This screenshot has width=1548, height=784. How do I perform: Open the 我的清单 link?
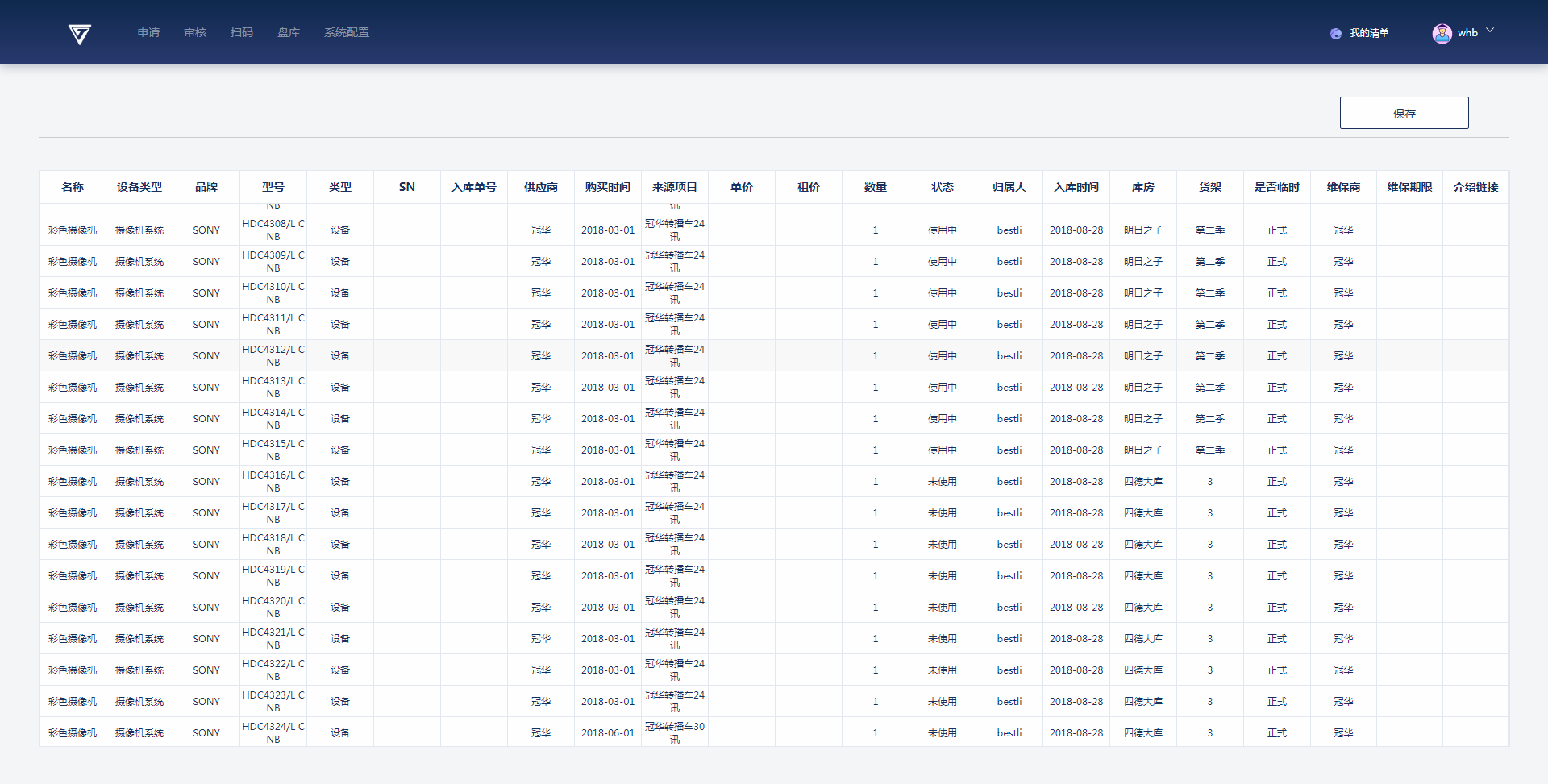(1369, 33)
